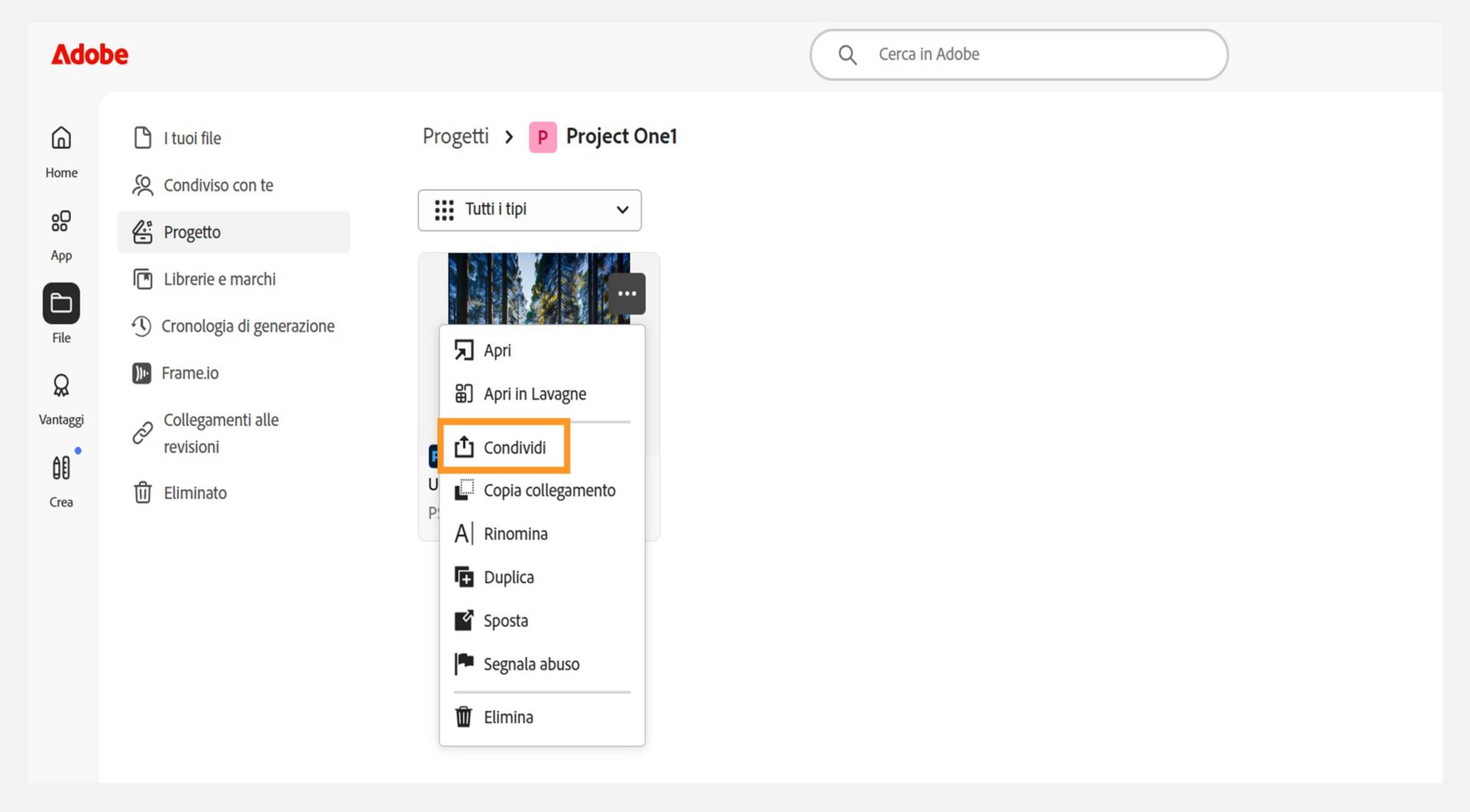
Task: Click the Adobe logo
Action: click(90, 54)
